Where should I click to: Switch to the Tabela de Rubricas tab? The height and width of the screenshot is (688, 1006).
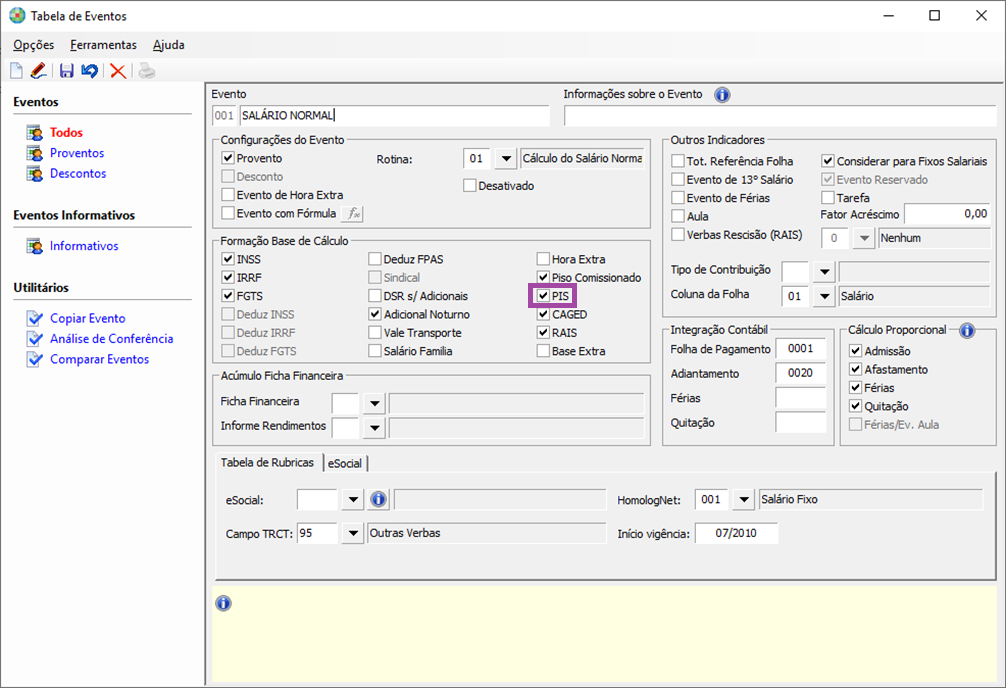coord(268,463)
